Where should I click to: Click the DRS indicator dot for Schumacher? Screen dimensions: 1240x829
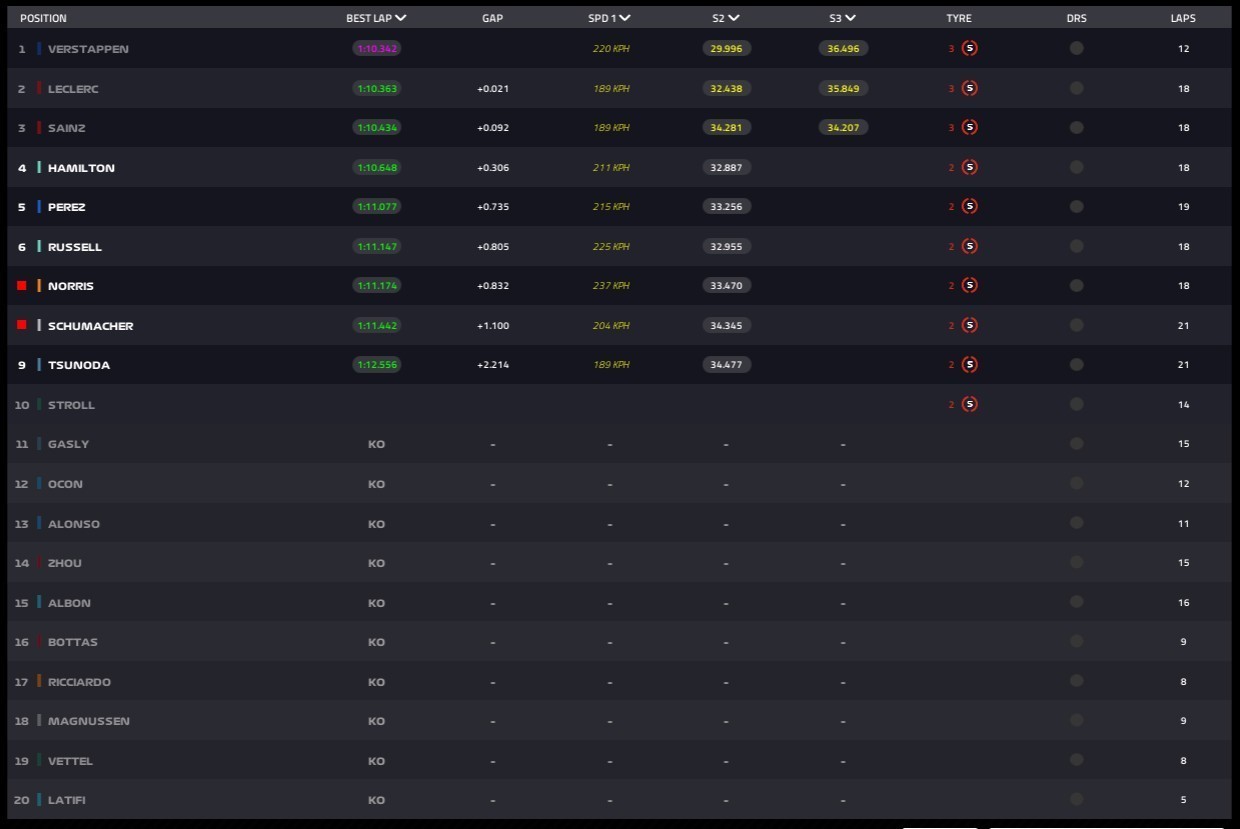[x=1076, y=325]
